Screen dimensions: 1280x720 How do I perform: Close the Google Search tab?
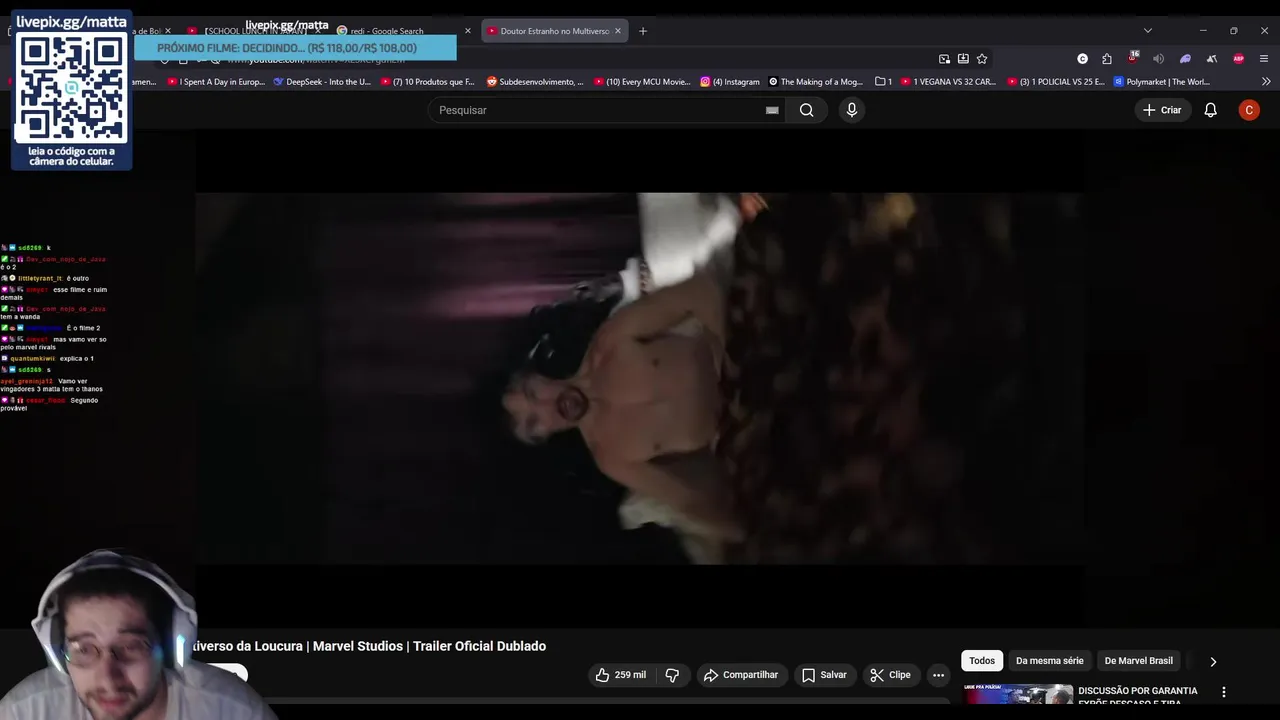[x=467, y=31]
